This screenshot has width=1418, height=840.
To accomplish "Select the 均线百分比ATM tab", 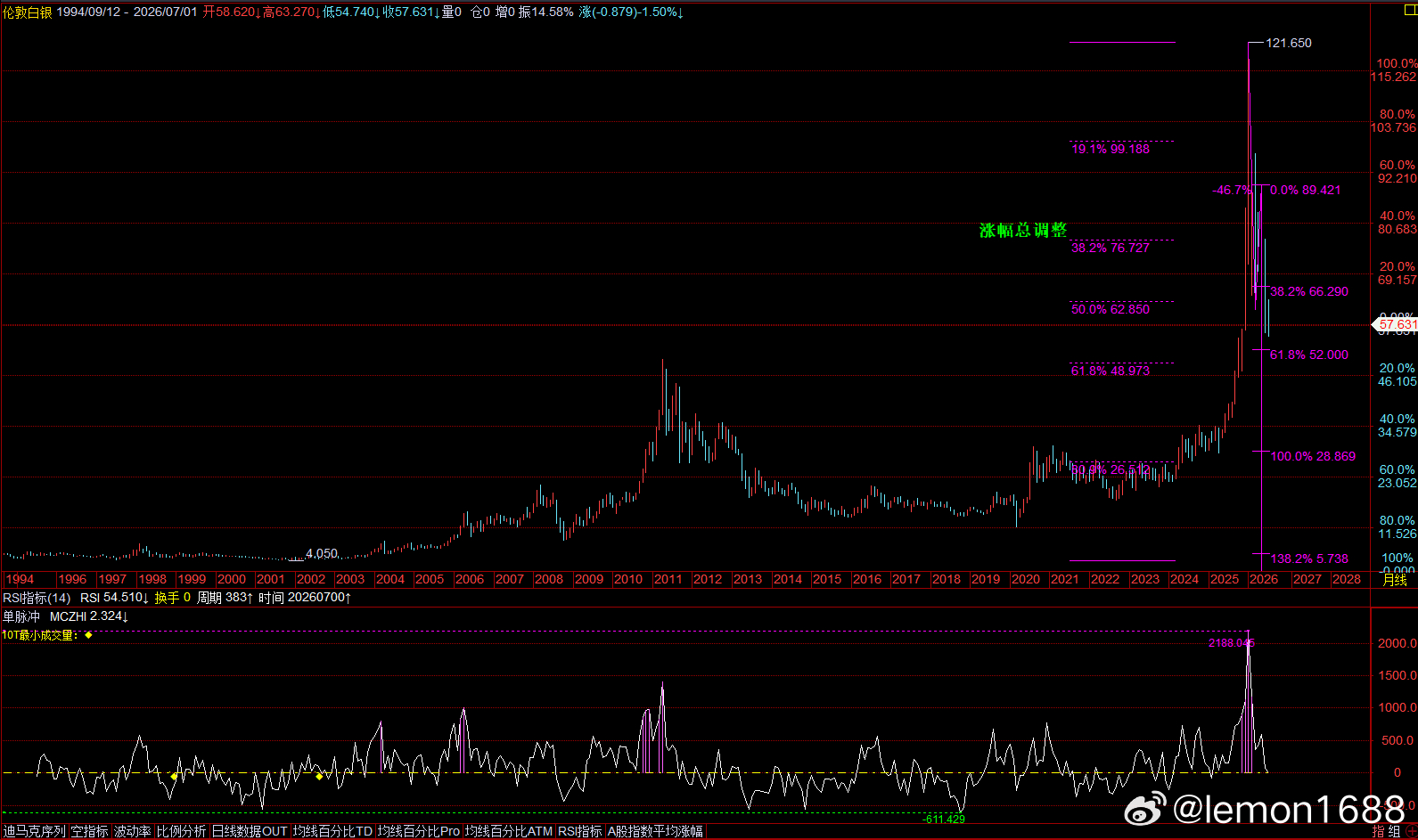I will 509,831.
